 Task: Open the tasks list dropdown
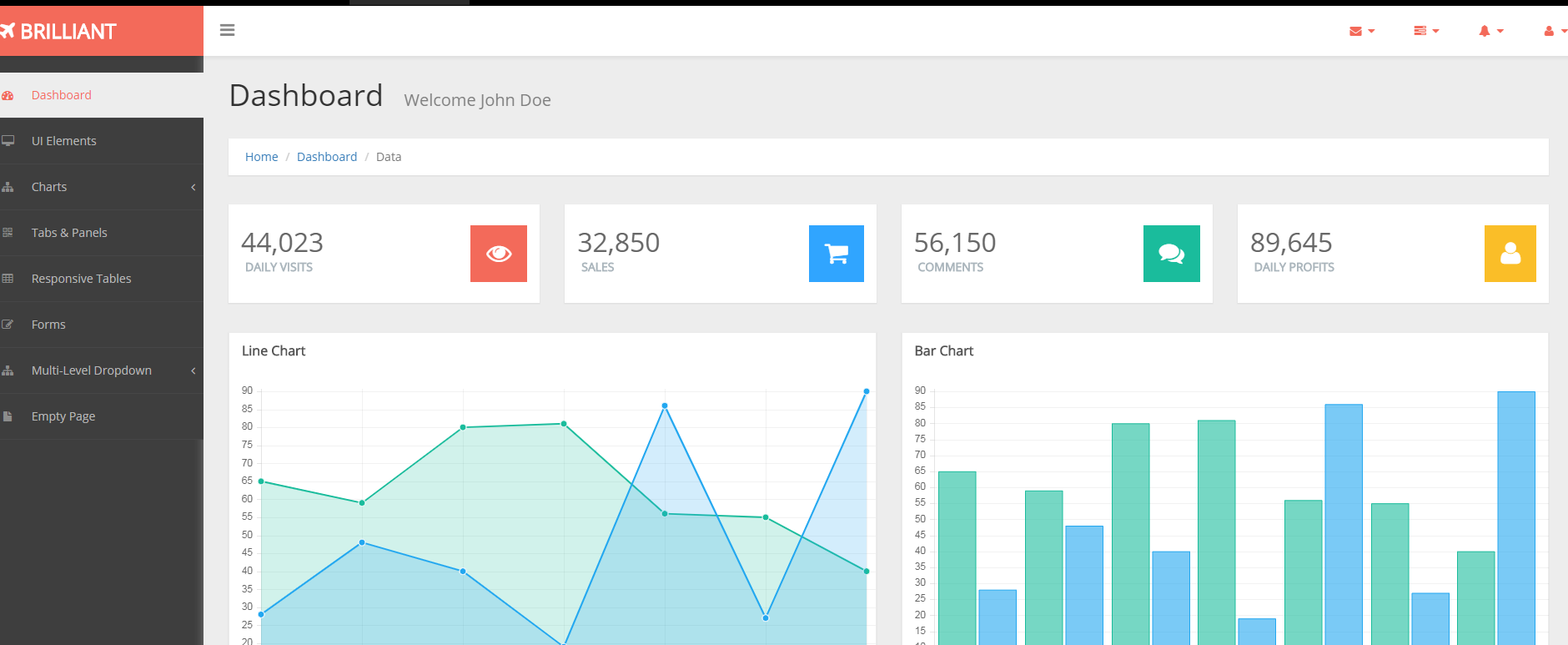tap(1425, 31)
